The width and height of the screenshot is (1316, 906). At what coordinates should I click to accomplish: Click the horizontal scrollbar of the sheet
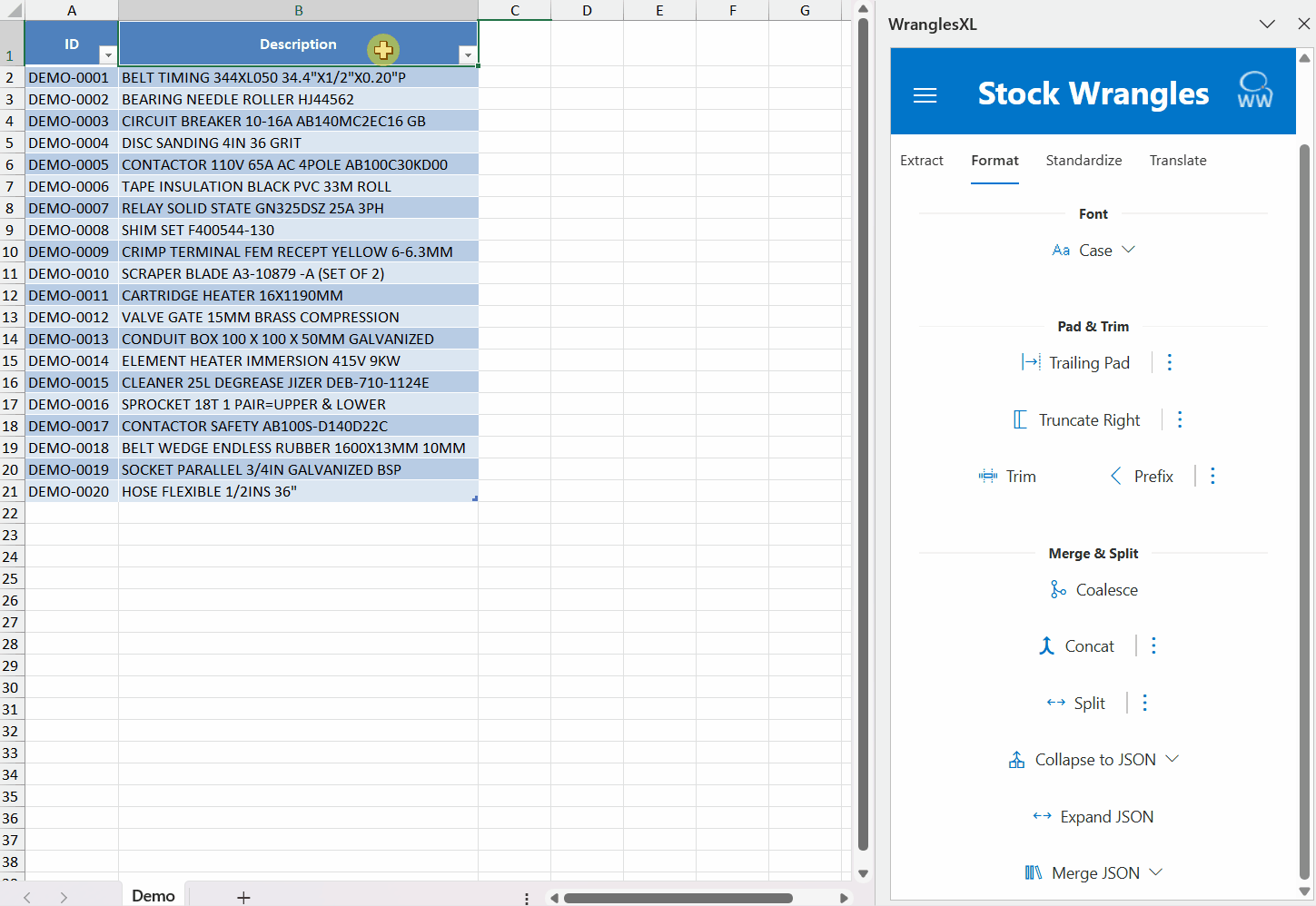[x=678, y=898]
